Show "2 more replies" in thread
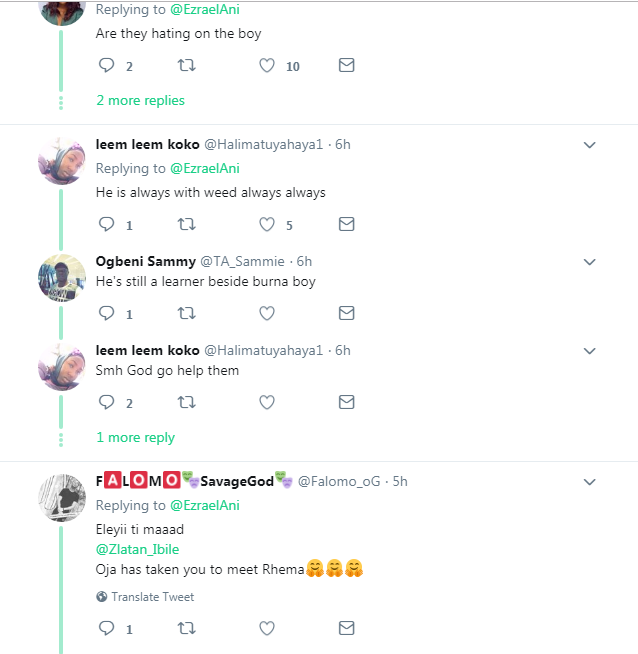Viewport: 638px width, 654px height. [140, 100]
